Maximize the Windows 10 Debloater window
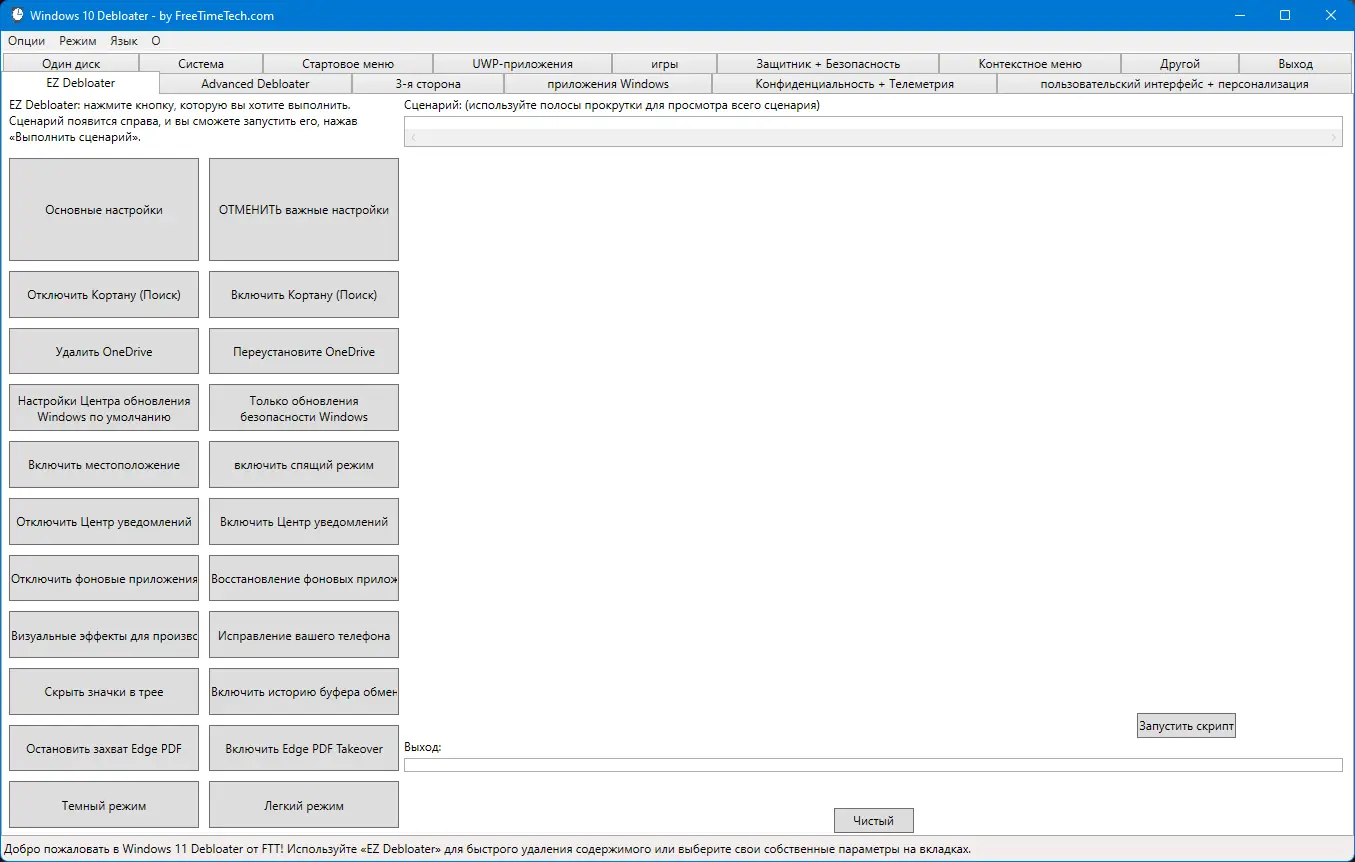The image size is (1355, 862). pos(1285,15)
